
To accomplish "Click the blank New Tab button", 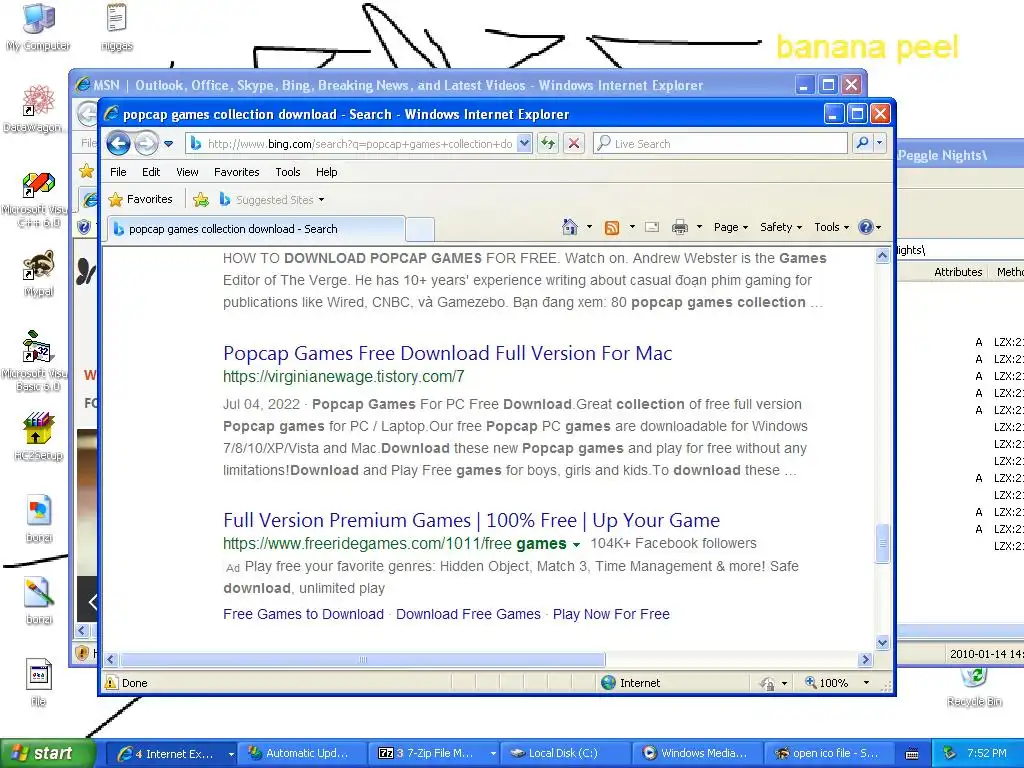I will point(420,229).
